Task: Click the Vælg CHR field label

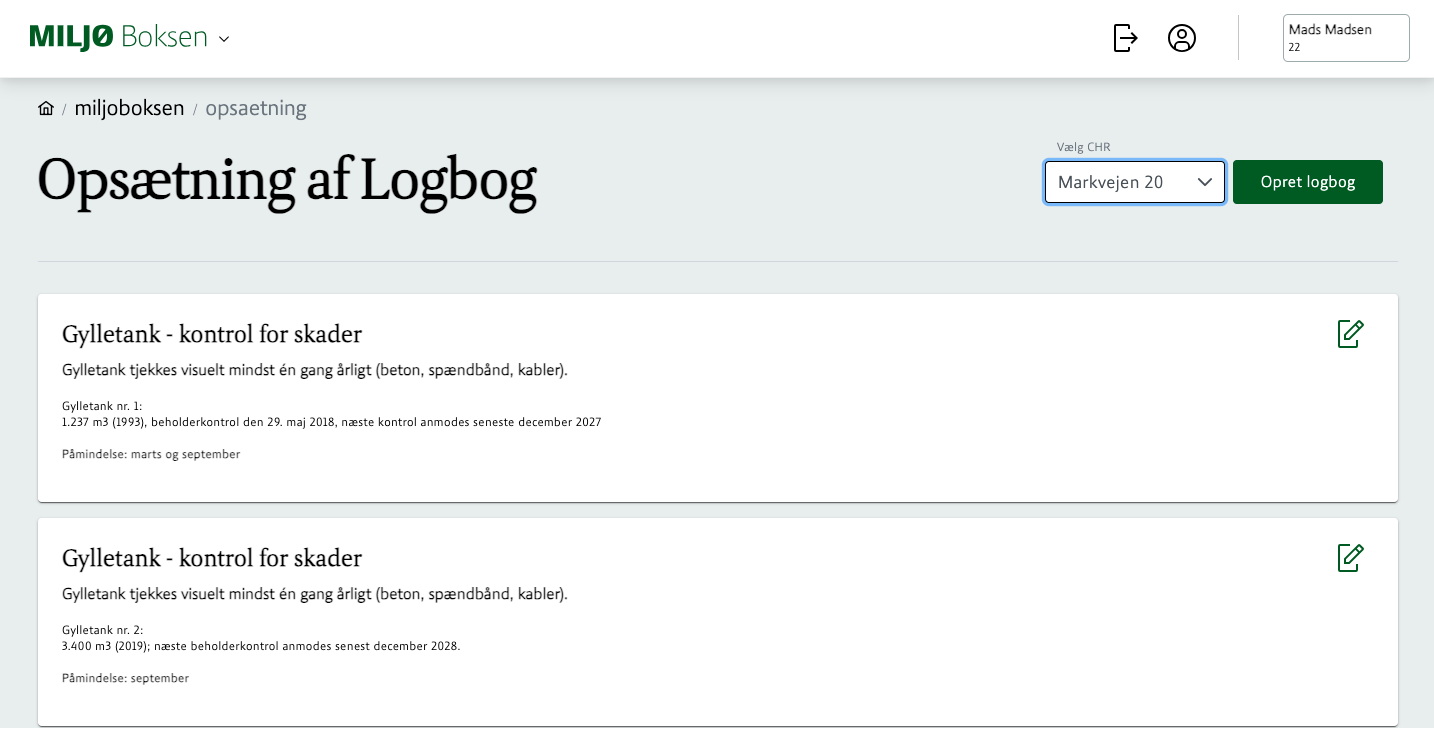Action: 1083,147
